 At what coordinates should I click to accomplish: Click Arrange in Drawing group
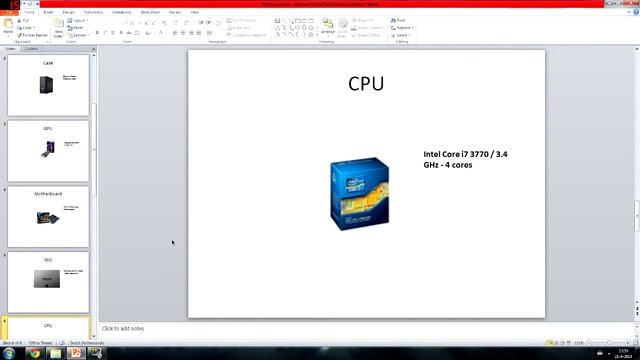click(328, 26)
